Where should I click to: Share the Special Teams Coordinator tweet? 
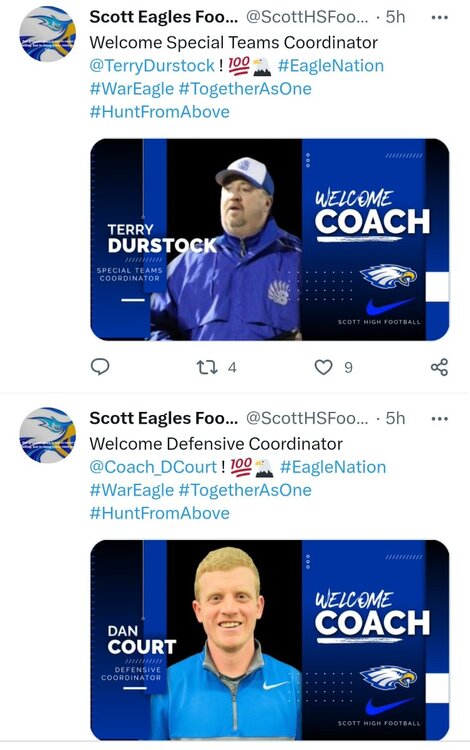pos(439,367)
